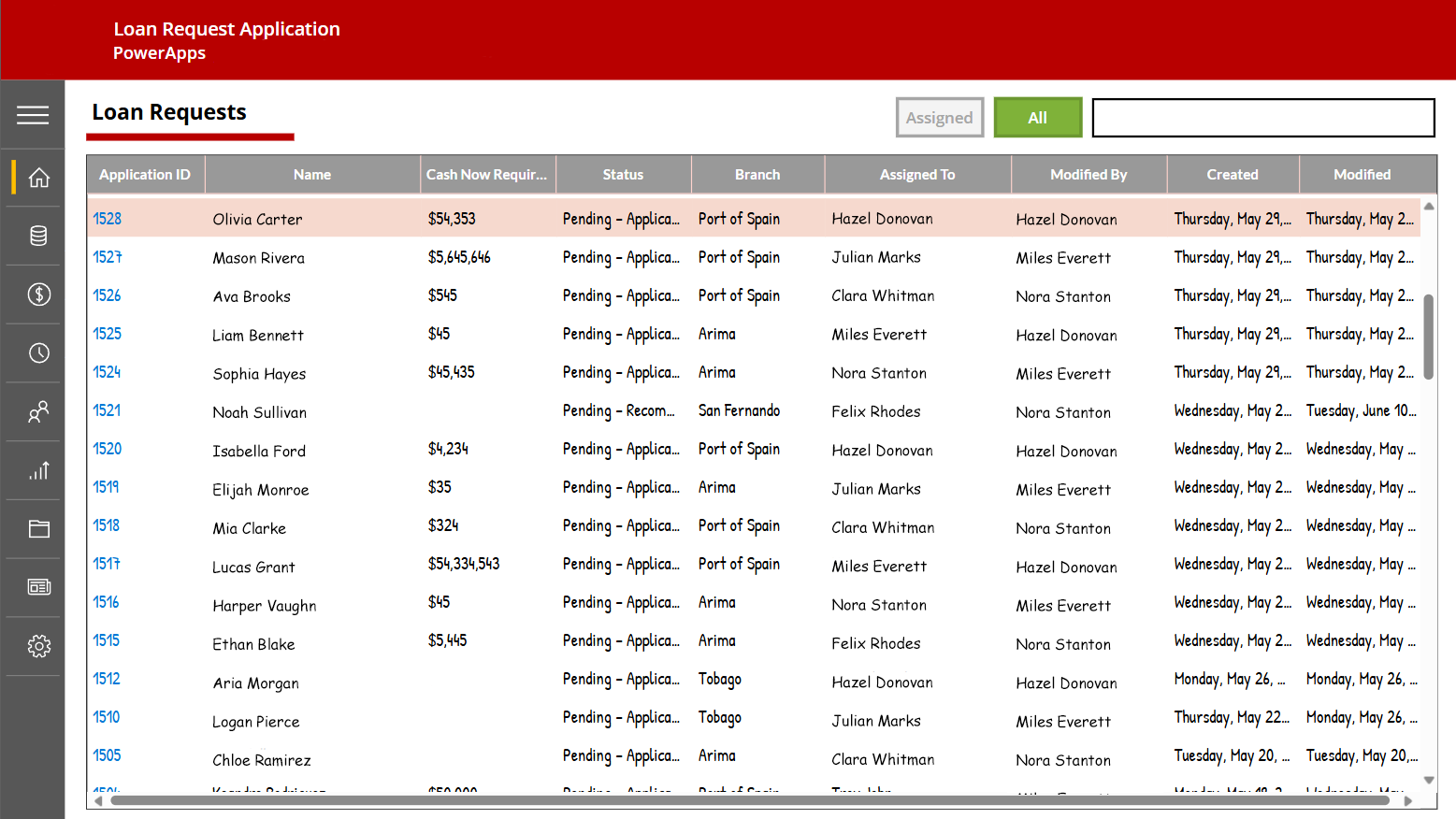1456x819 pixels.
Task: Select the name Noah Sullivan
Action: click(259, 412)
